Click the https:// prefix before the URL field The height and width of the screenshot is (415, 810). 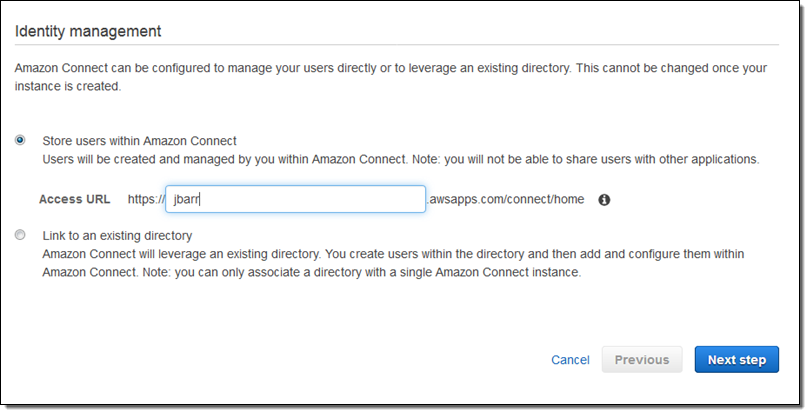tap(146, 199)
